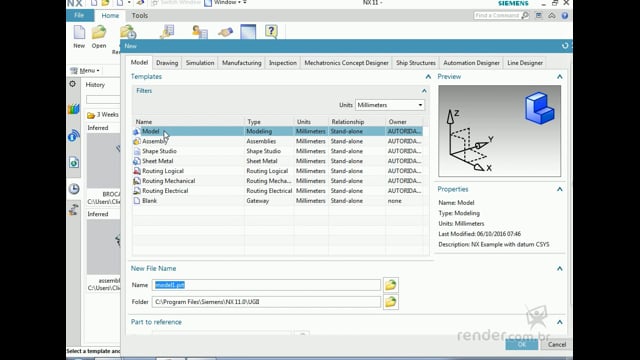Viewport: 640px width, 360px height.
Task: Click the template preview image
Action: pyautogui.click(x=500, y=131)
